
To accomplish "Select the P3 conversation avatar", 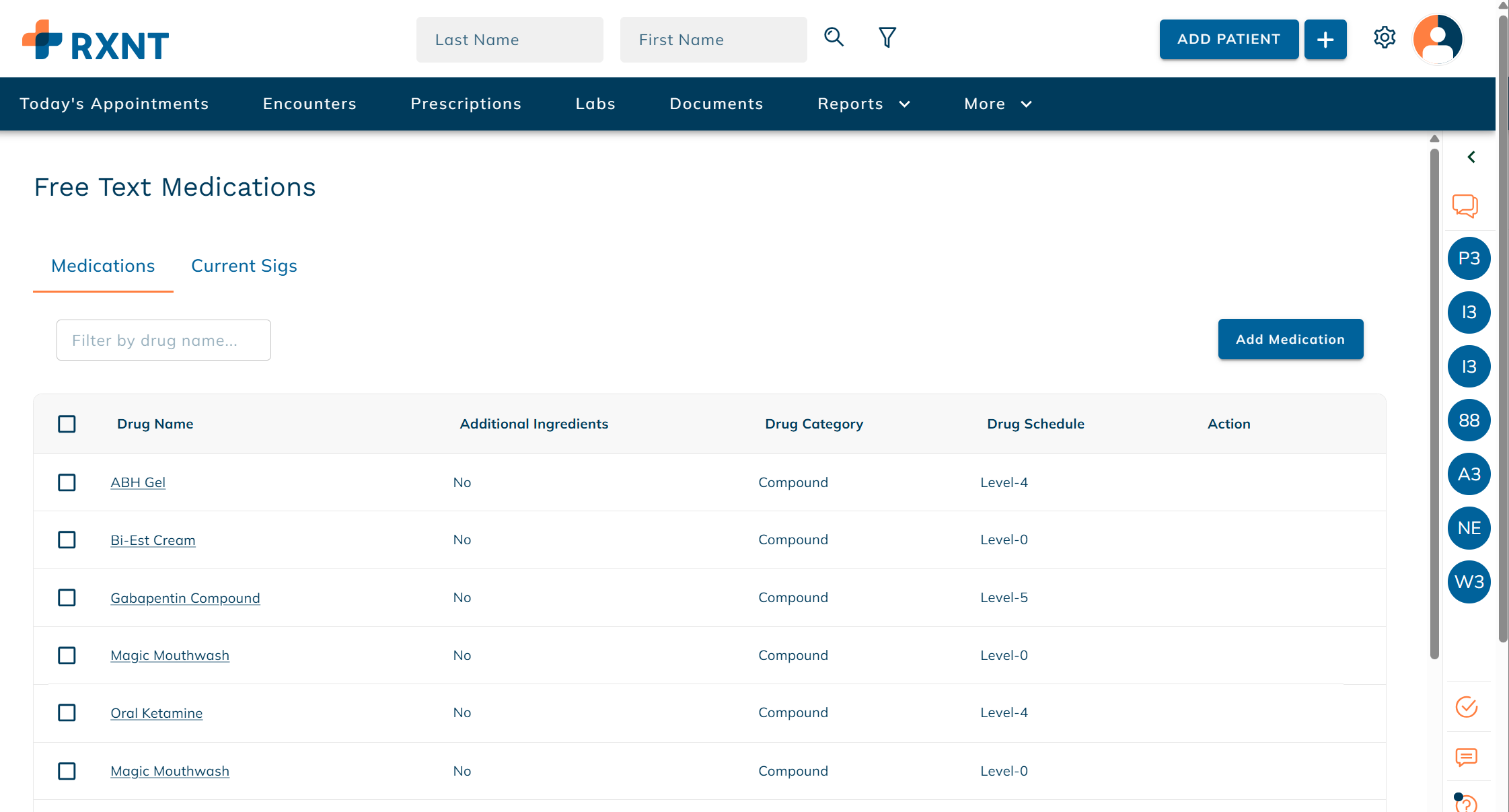I will click(1469, 258).
